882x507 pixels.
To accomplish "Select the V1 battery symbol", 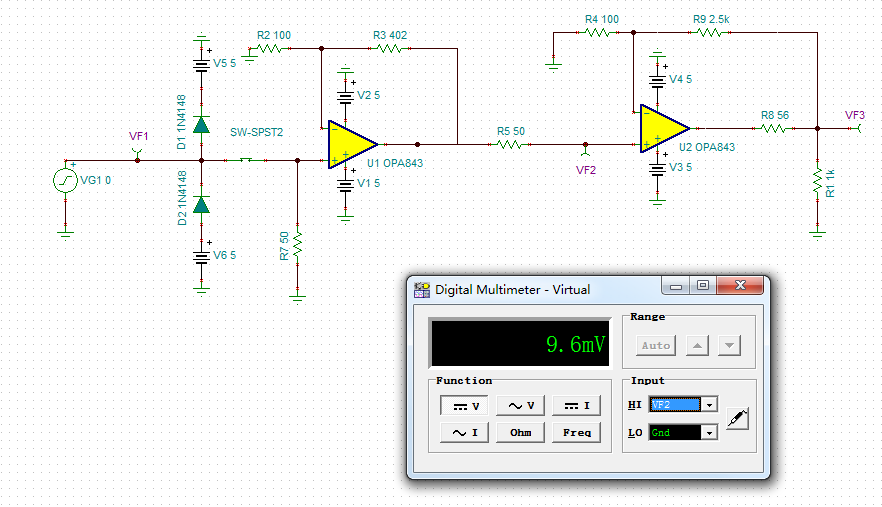I will (x=345, y=185).
